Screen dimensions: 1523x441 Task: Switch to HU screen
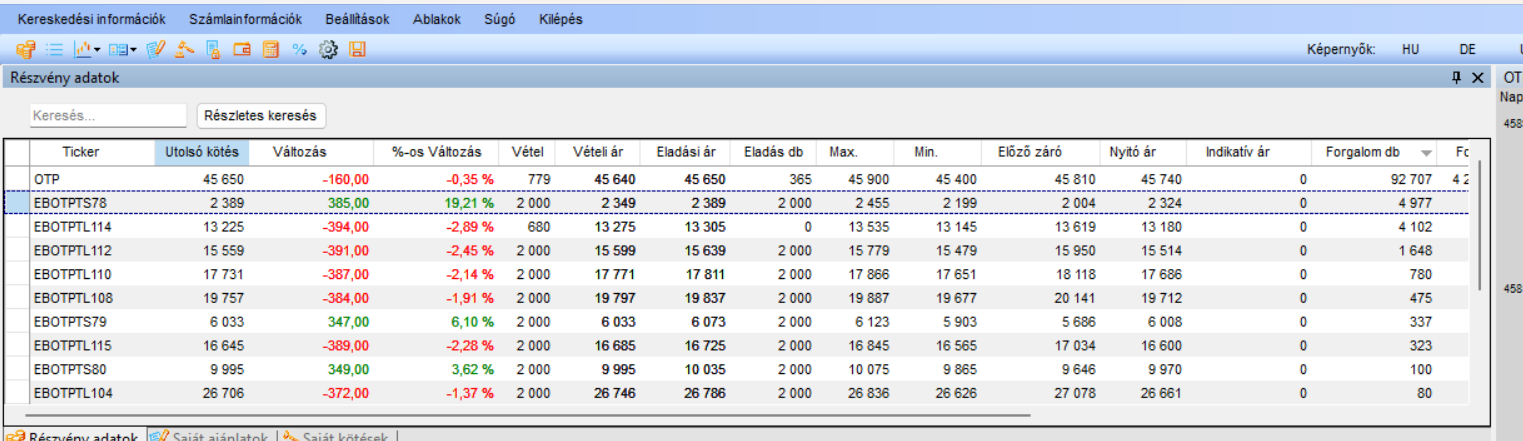point(1410,49)
